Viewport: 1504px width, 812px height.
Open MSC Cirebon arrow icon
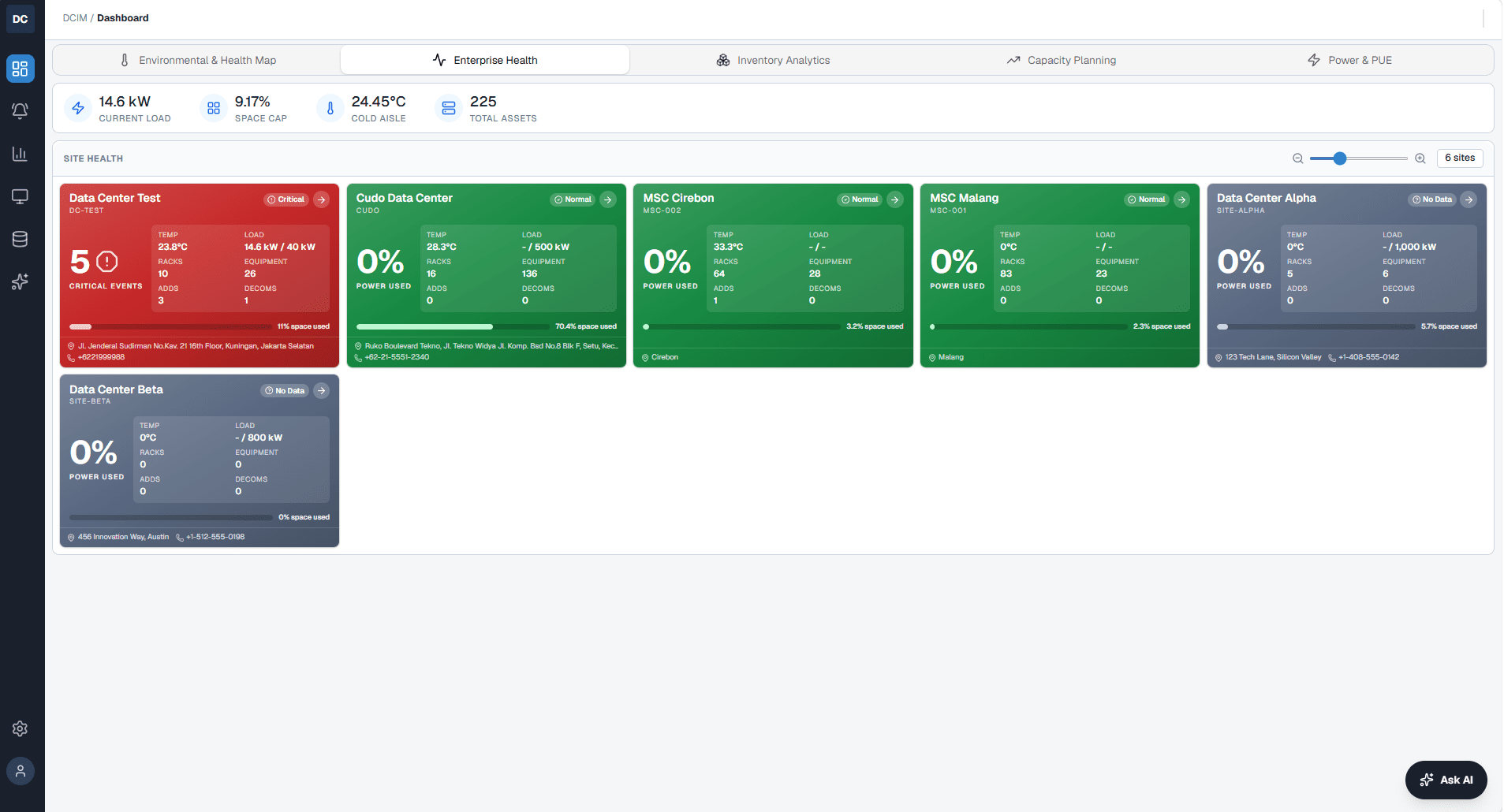click(895, 199)
